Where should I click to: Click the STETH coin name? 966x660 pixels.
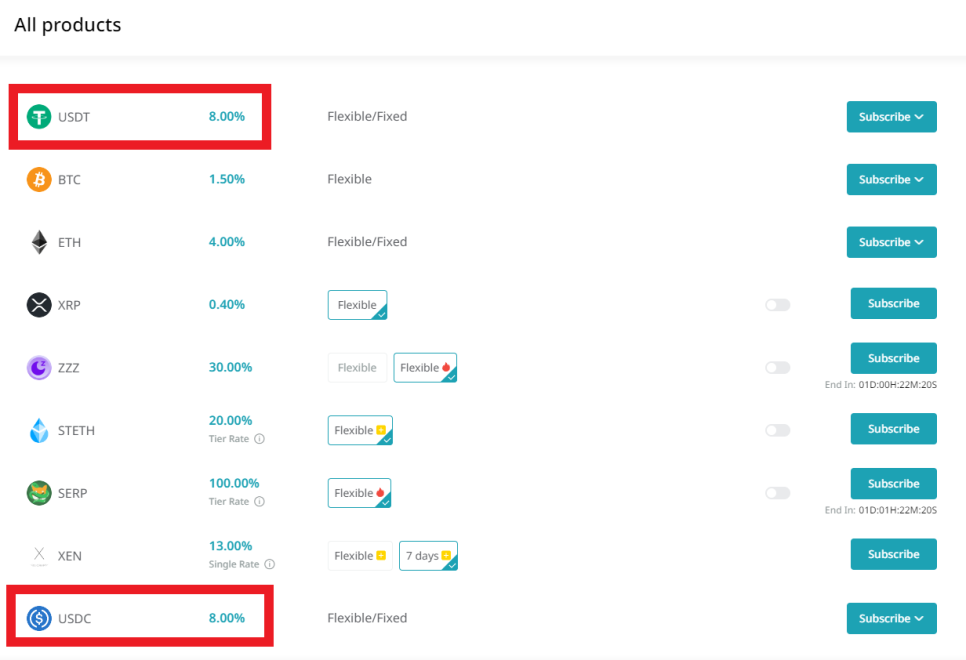click(x=76, y=431)
